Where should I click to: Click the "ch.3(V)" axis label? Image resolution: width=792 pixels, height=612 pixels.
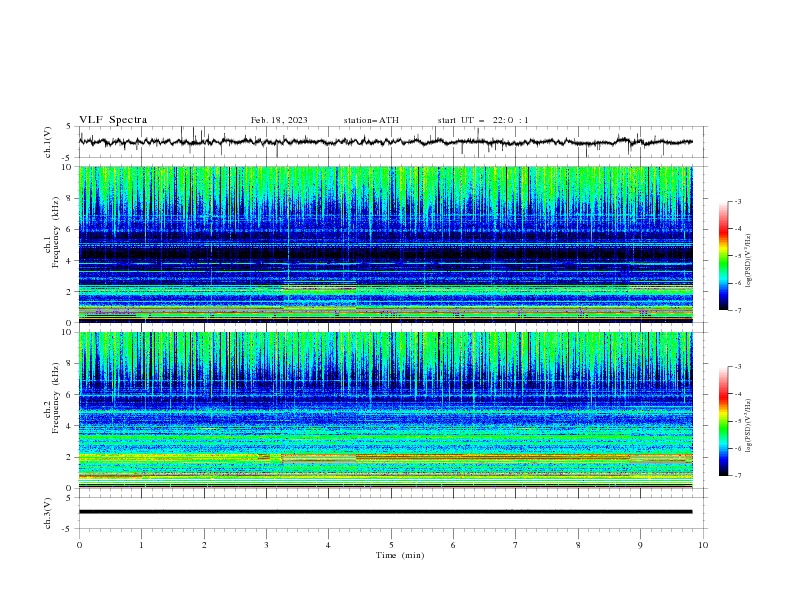[48, 513]
